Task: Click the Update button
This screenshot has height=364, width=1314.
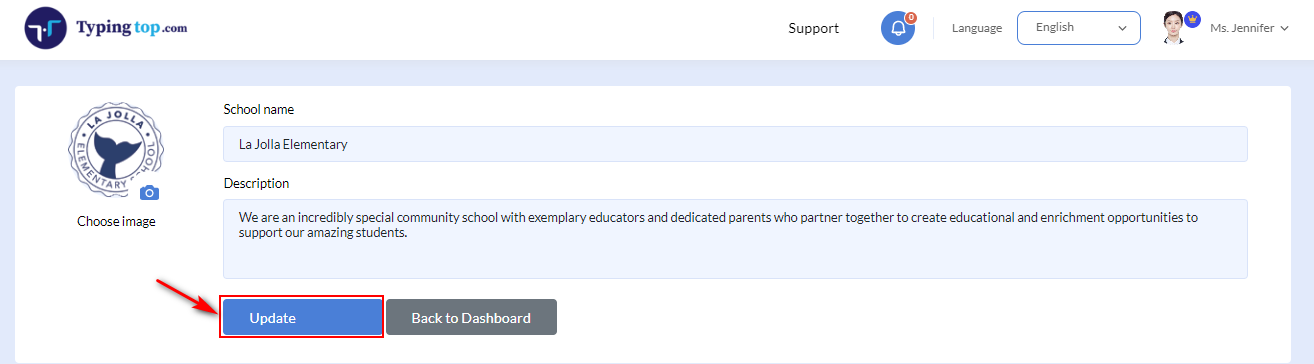Action: [302, 318]
